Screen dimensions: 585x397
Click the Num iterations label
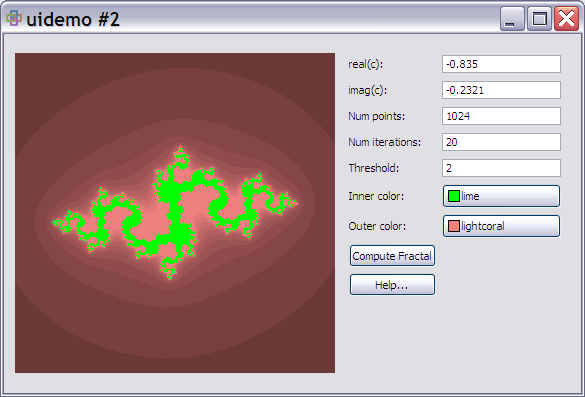click(x=385, y=142)
